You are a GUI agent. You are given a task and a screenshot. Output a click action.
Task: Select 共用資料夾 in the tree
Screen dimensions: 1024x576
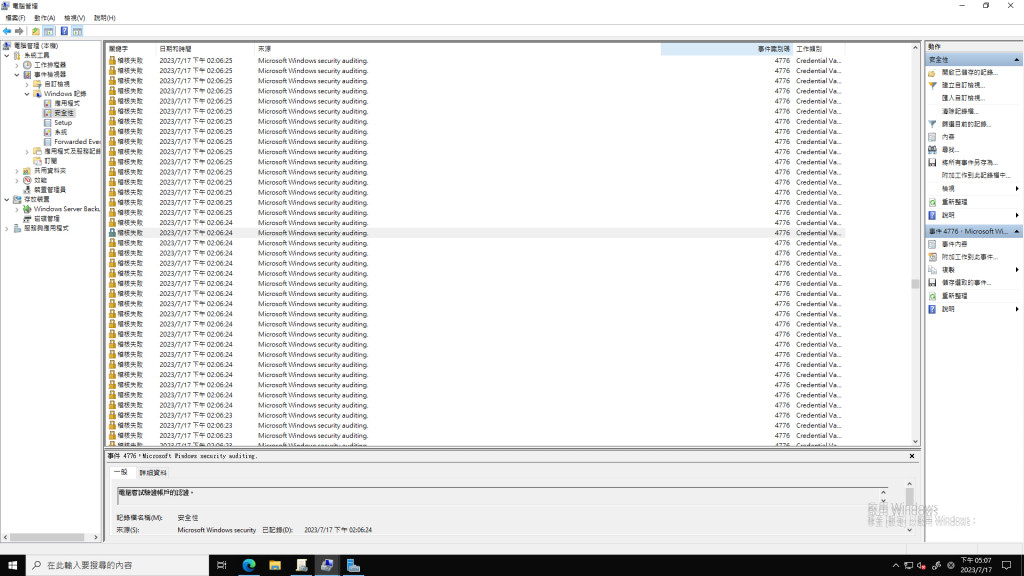click(50, 170)
